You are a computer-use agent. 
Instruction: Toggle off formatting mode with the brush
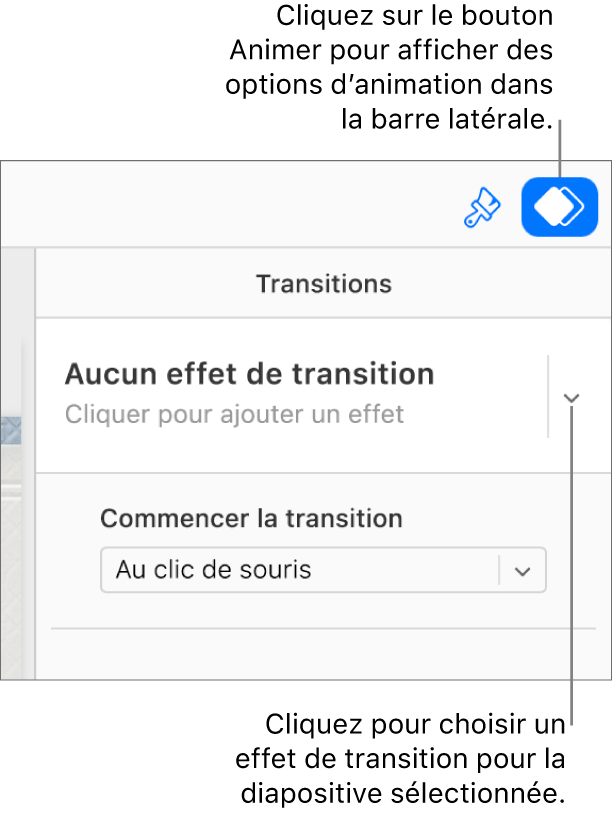point(482,206)
